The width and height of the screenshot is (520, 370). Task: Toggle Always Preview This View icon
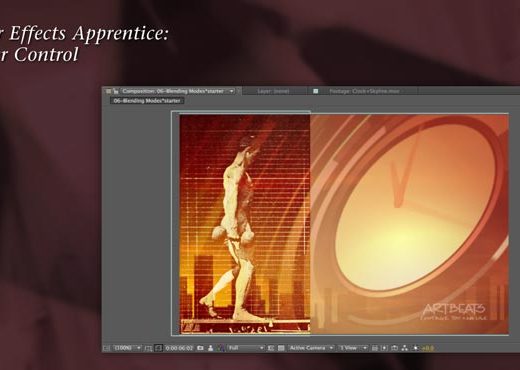(x=106, y=348)
